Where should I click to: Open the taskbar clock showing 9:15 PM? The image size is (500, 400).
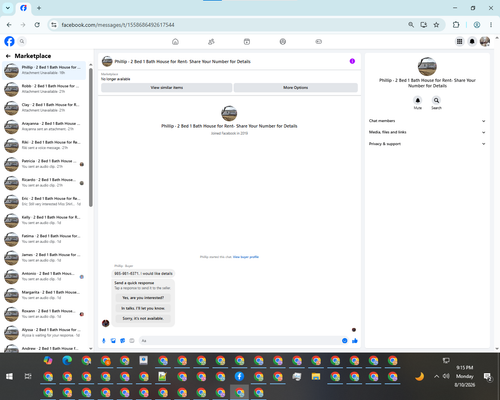click(x=465, y=376)
